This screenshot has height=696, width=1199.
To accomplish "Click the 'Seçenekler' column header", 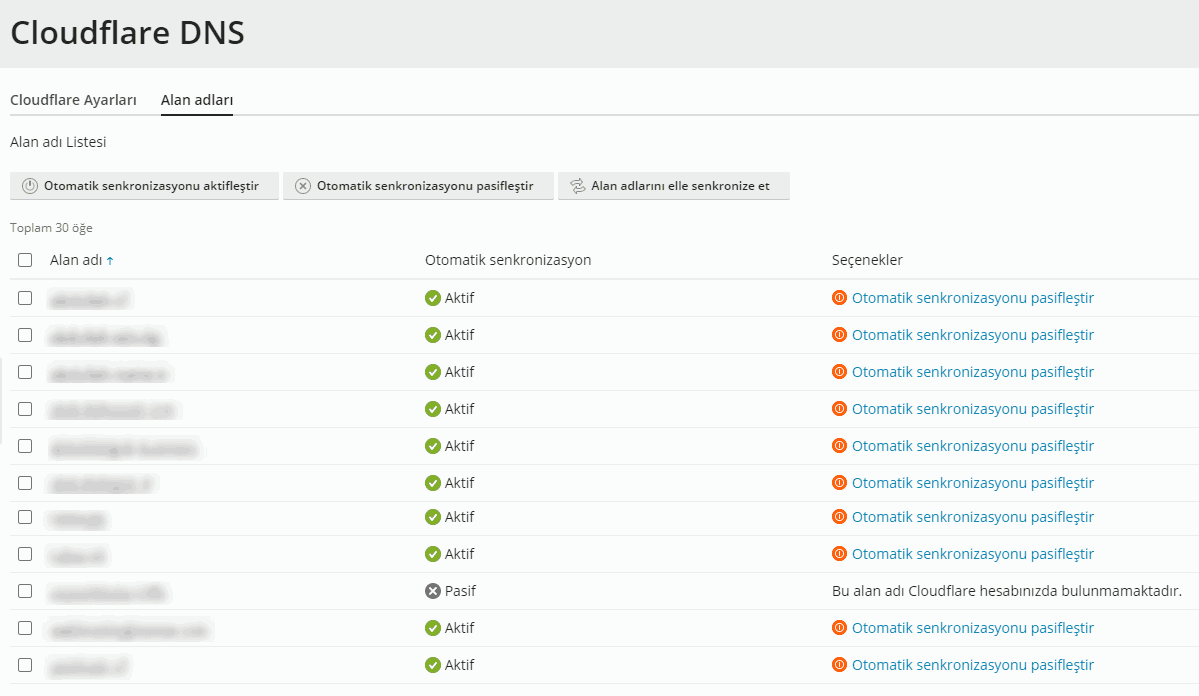I will click(867, 260).
